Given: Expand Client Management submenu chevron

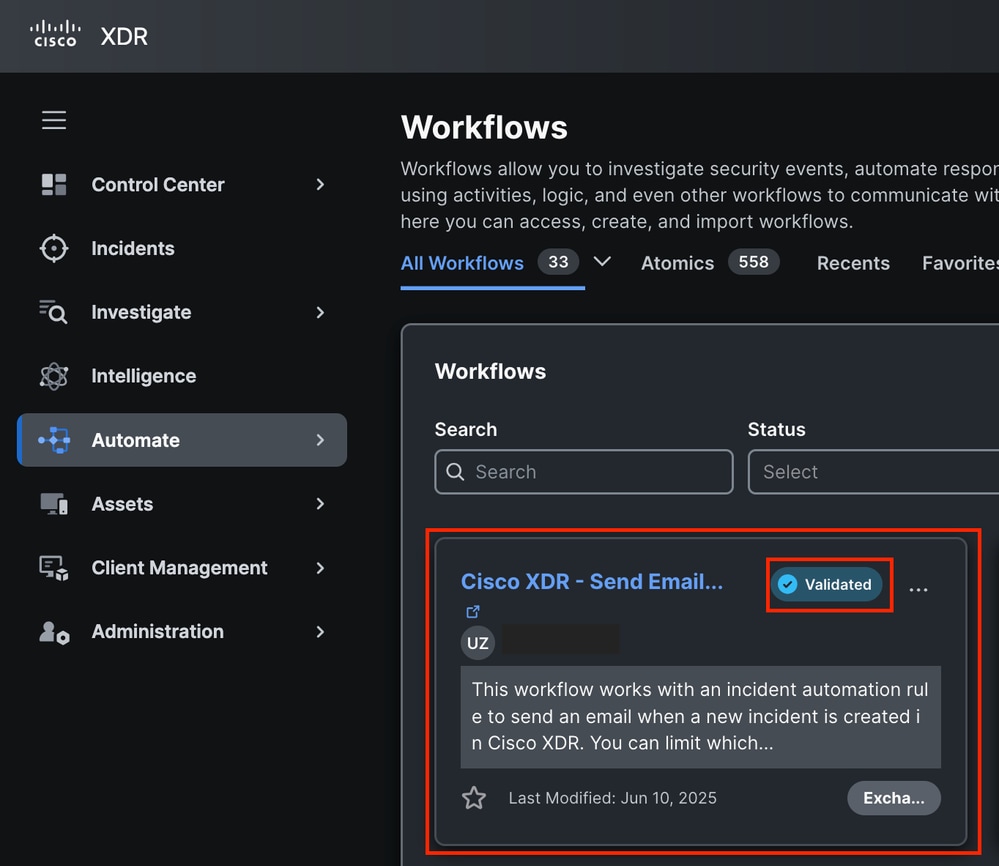Looking at the screenshot, I should tap(320, 568).
